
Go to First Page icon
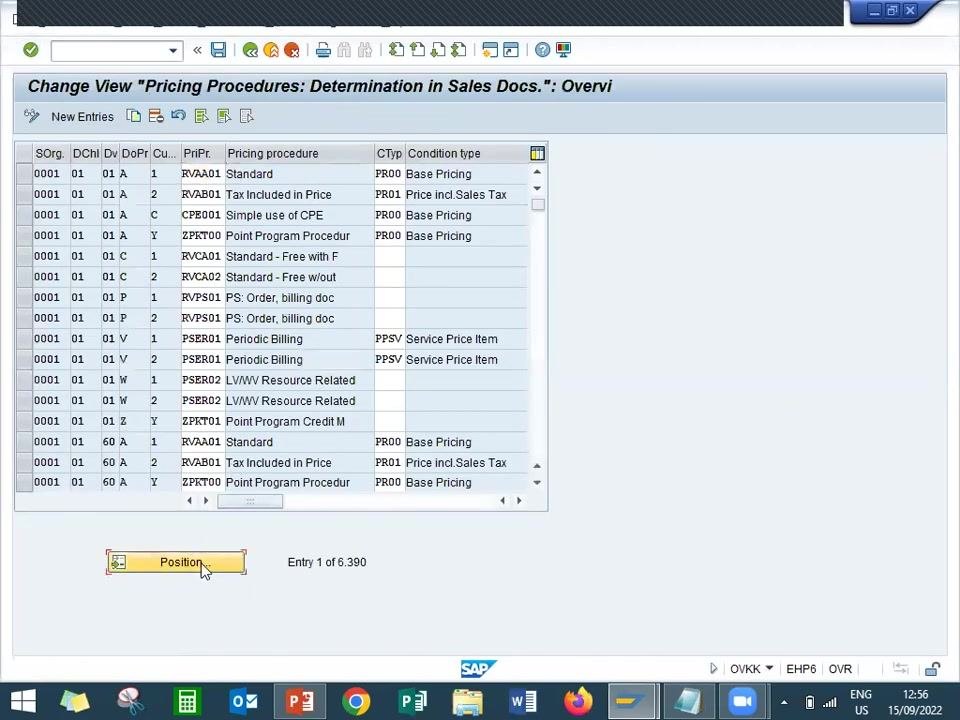pos(397,50)
